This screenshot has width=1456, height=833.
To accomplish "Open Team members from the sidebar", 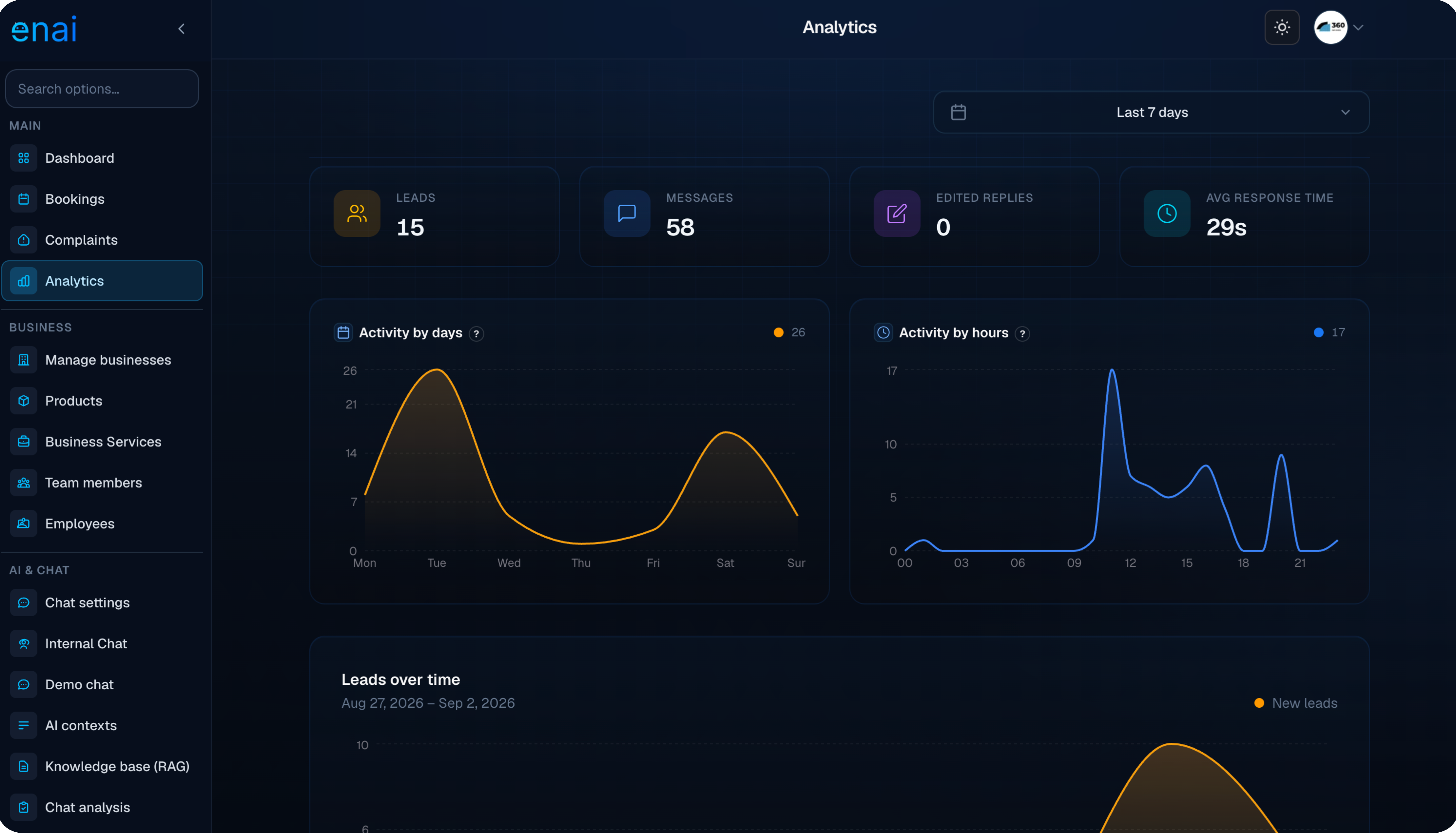I will (x=102, y=483).
